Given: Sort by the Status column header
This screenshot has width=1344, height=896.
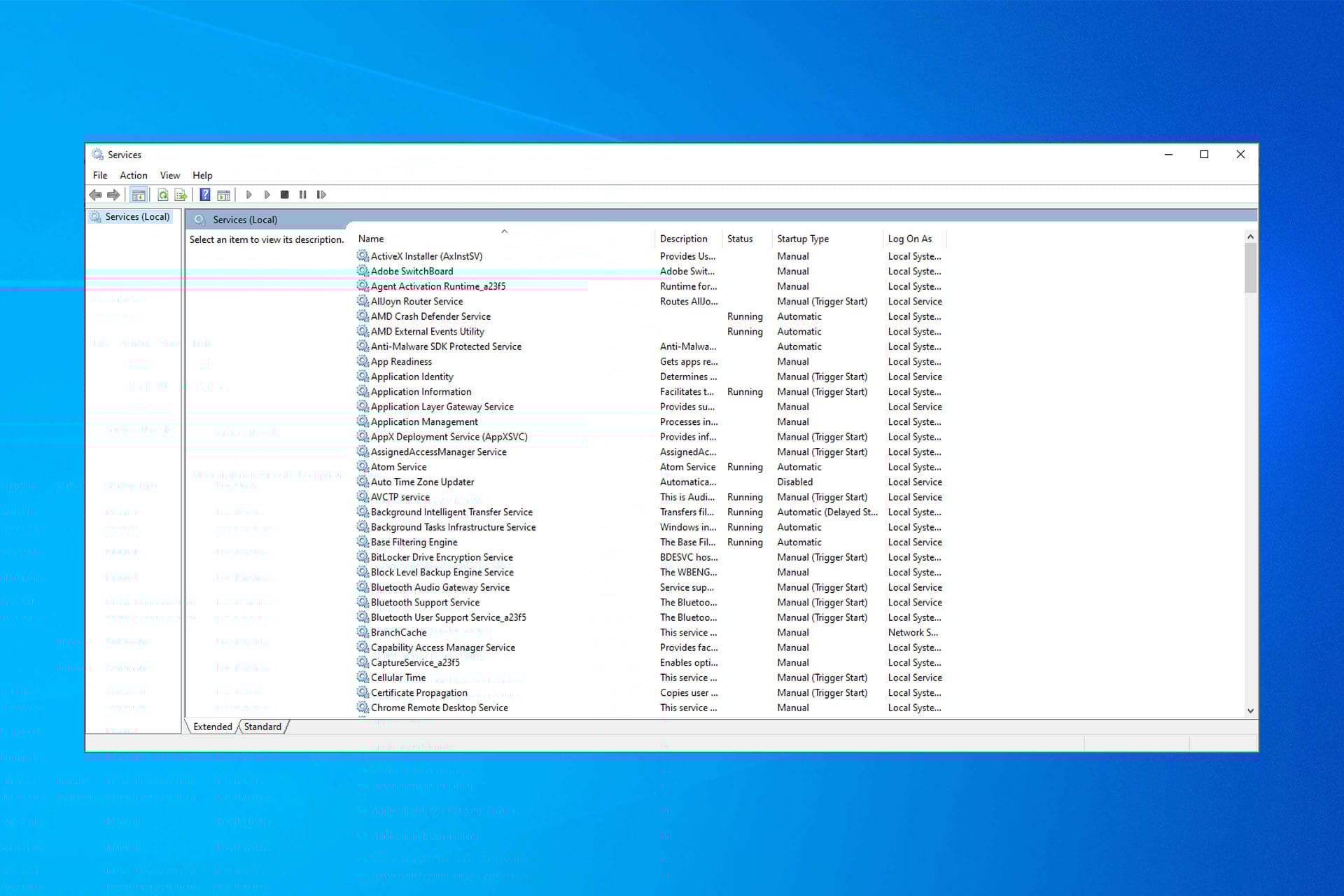Looking at the screenshot, I should [748, 239].
